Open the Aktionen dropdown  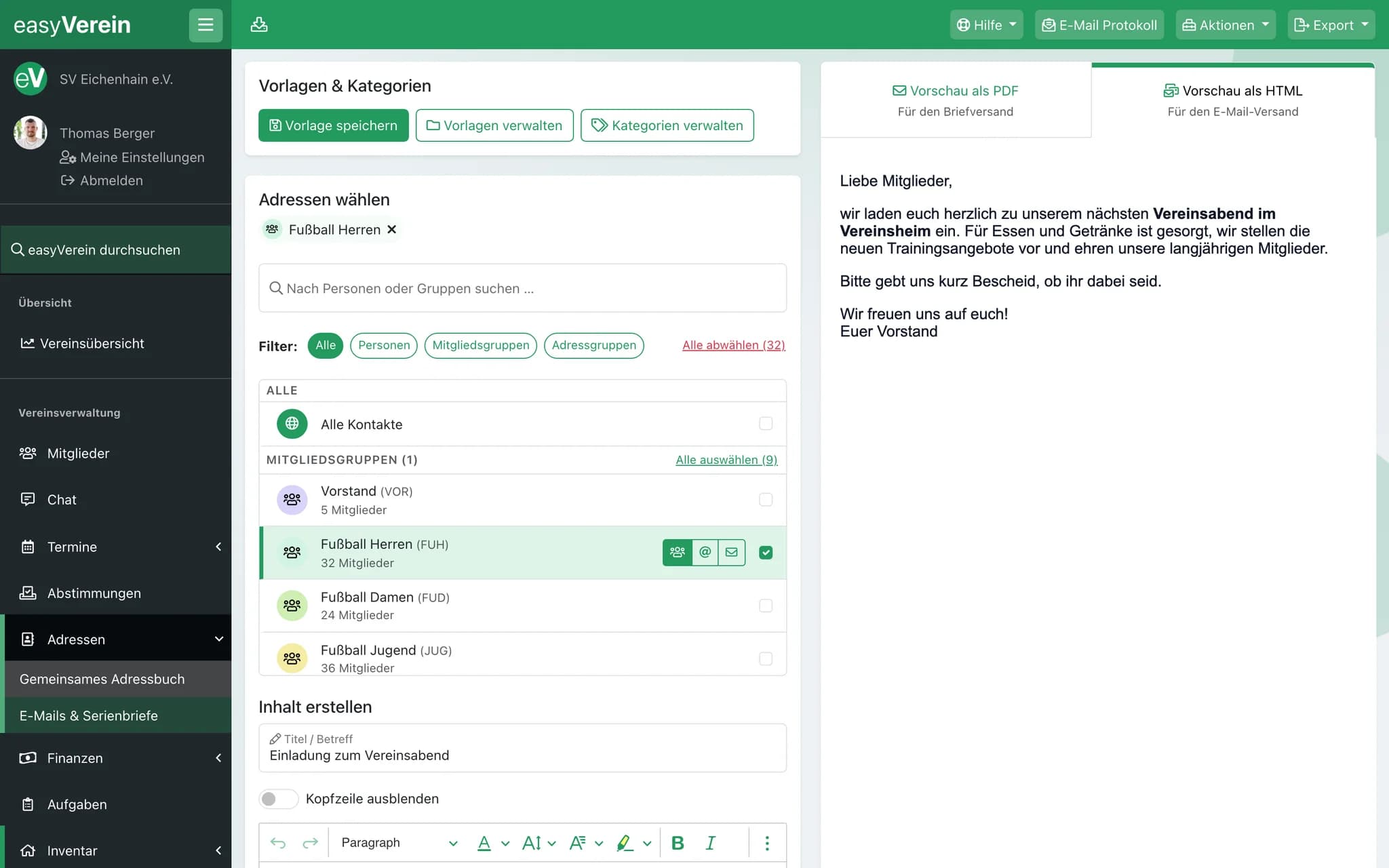click(1226, 25)
